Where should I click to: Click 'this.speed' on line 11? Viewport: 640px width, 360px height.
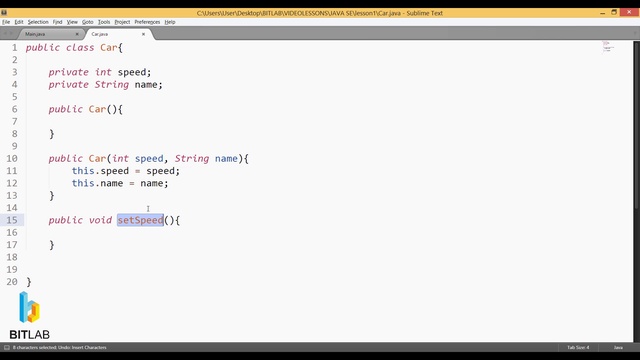click(100, 171)
